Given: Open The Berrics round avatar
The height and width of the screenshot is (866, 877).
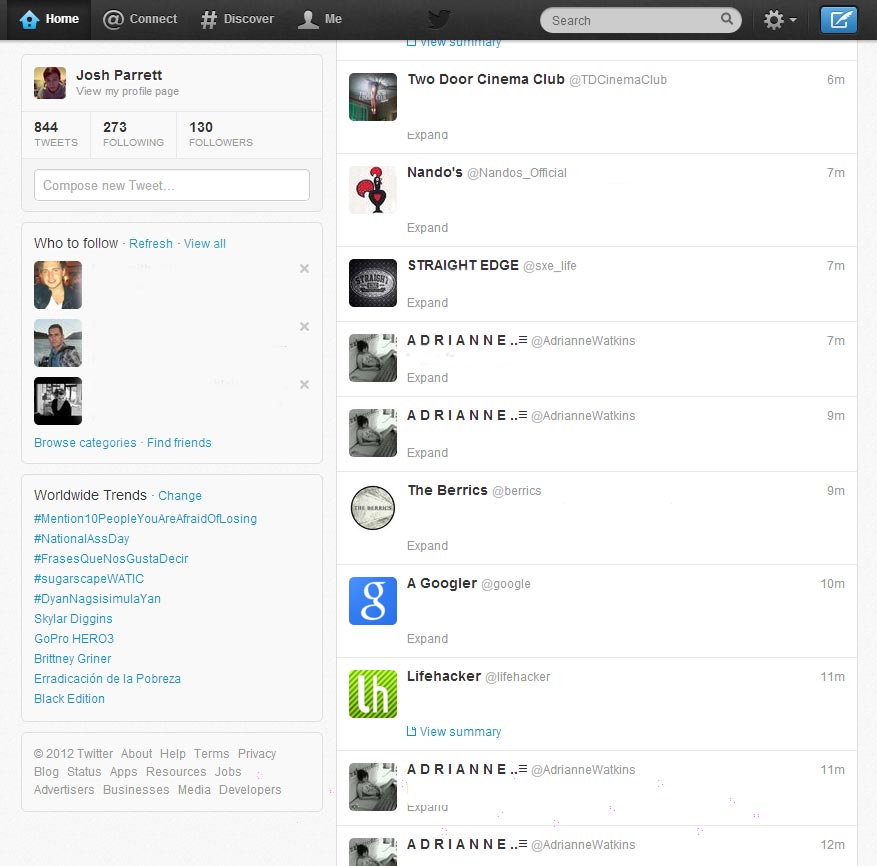Looking at the screenshot, I should click(373, 507).
